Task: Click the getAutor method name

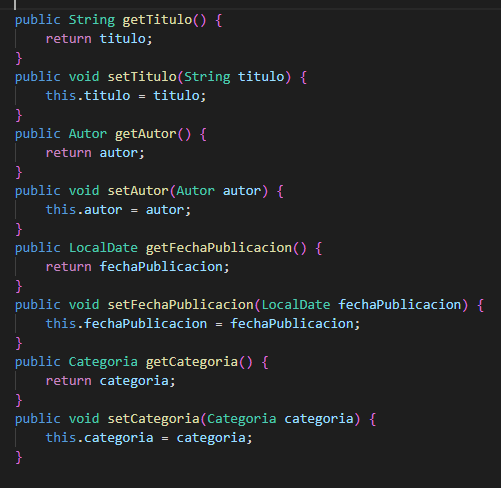Action: (x=146, y=134)
